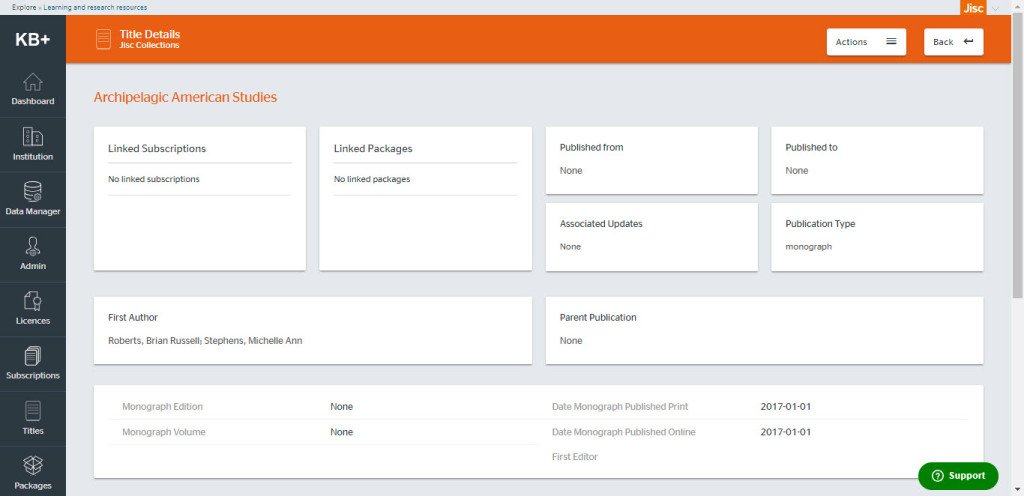Open the Actions menu
This screenshot has width=1024, height=496.
coord(866,42)
